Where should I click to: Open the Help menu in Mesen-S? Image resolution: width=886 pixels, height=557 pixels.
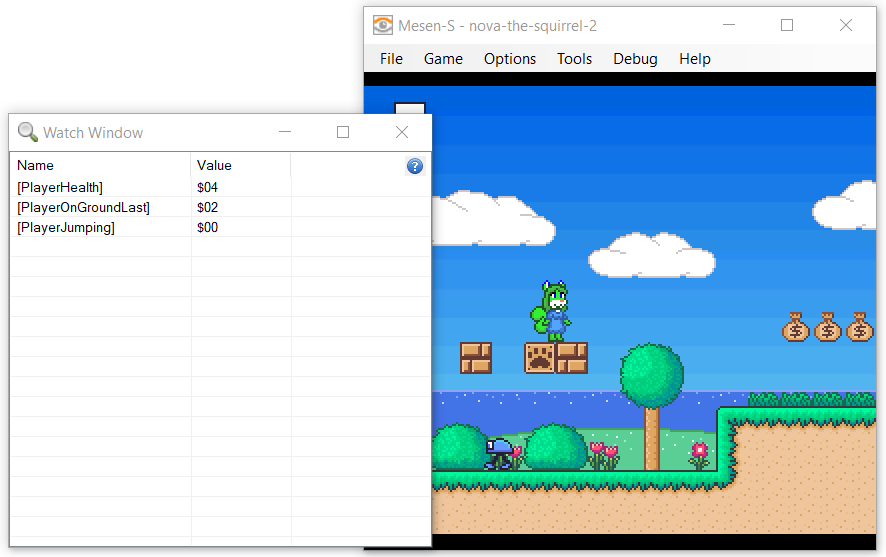point(694,59)
